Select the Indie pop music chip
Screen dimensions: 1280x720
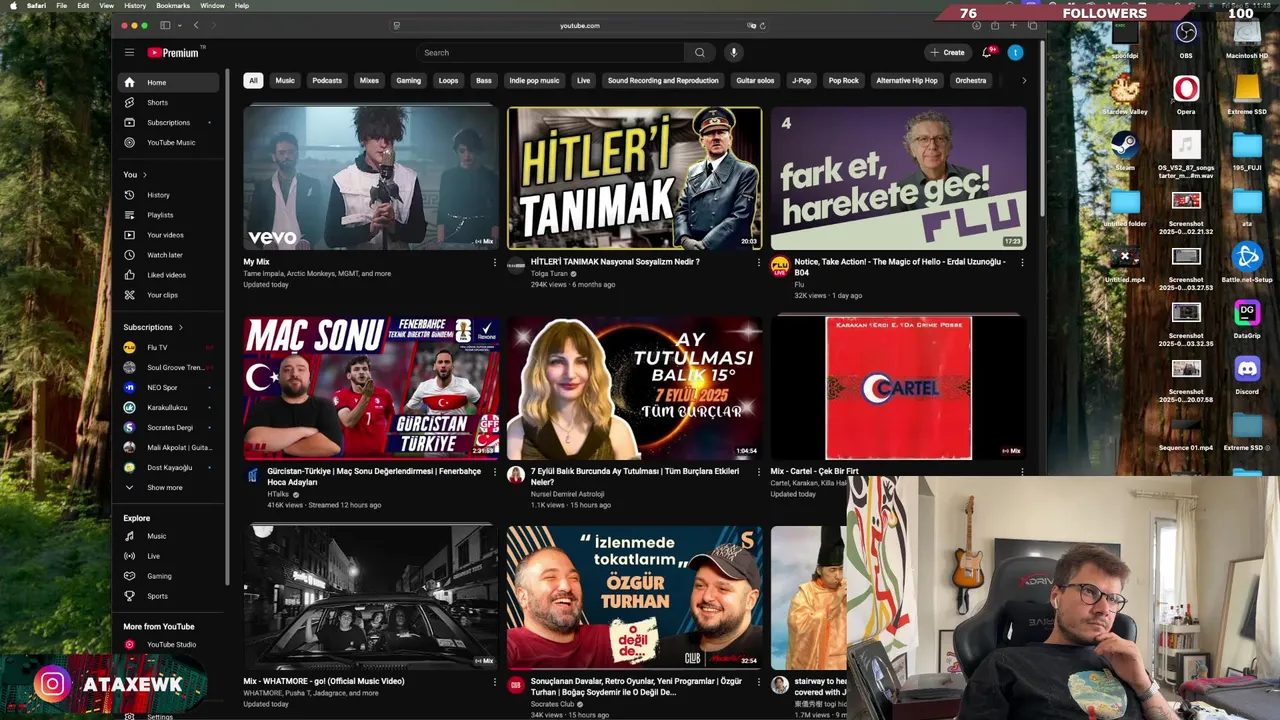tap(534, 80)
